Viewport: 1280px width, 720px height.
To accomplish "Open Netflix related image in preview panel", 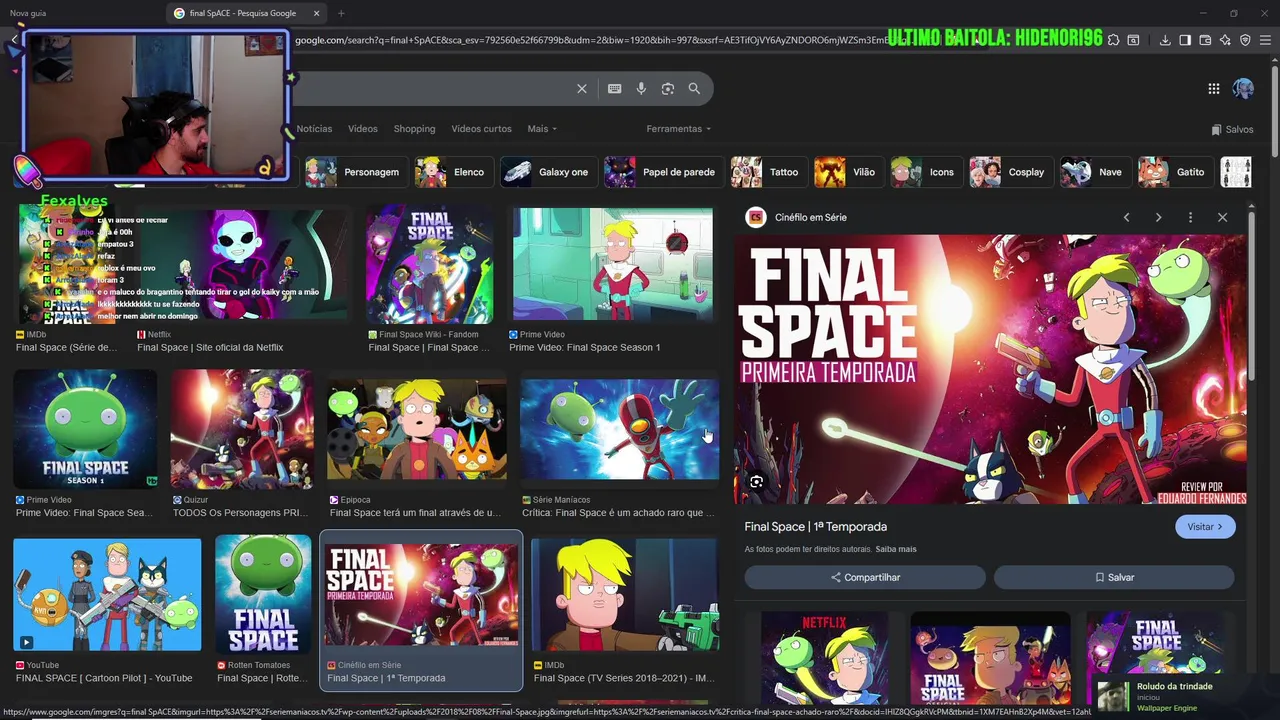I will [824, 658].
